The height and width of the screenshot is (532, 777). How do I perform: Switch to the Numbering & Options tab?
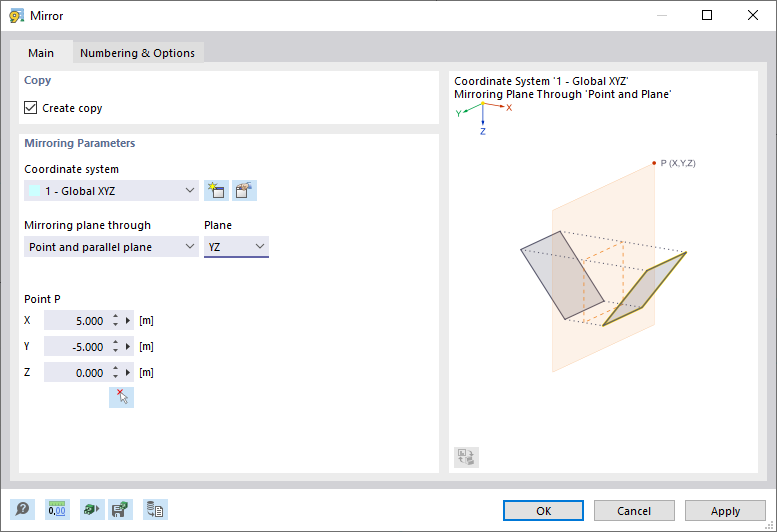pos(137,53)
